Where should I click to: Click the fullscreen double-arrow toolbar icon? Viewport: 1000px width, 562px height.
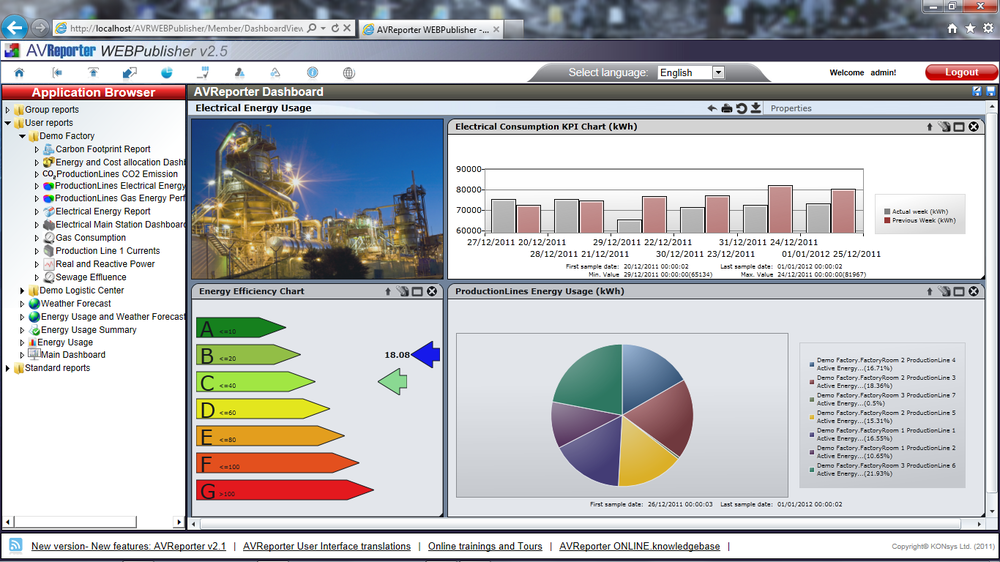tap(129, 73)
